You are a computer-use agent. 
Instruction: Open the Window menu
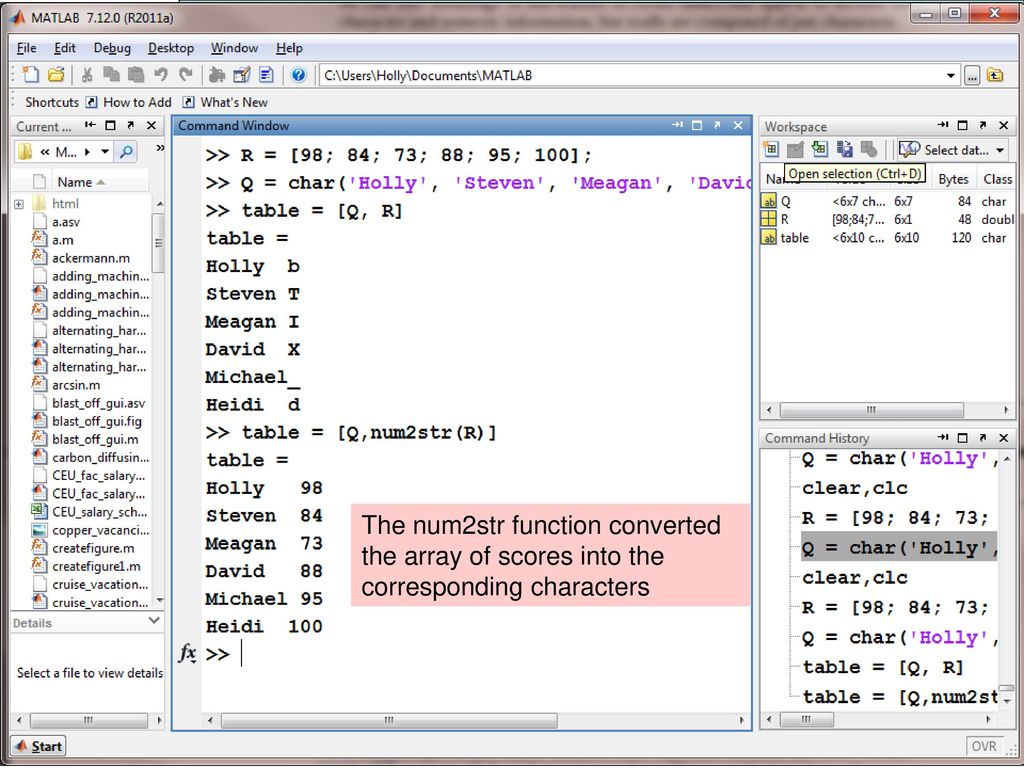[234, 48]
